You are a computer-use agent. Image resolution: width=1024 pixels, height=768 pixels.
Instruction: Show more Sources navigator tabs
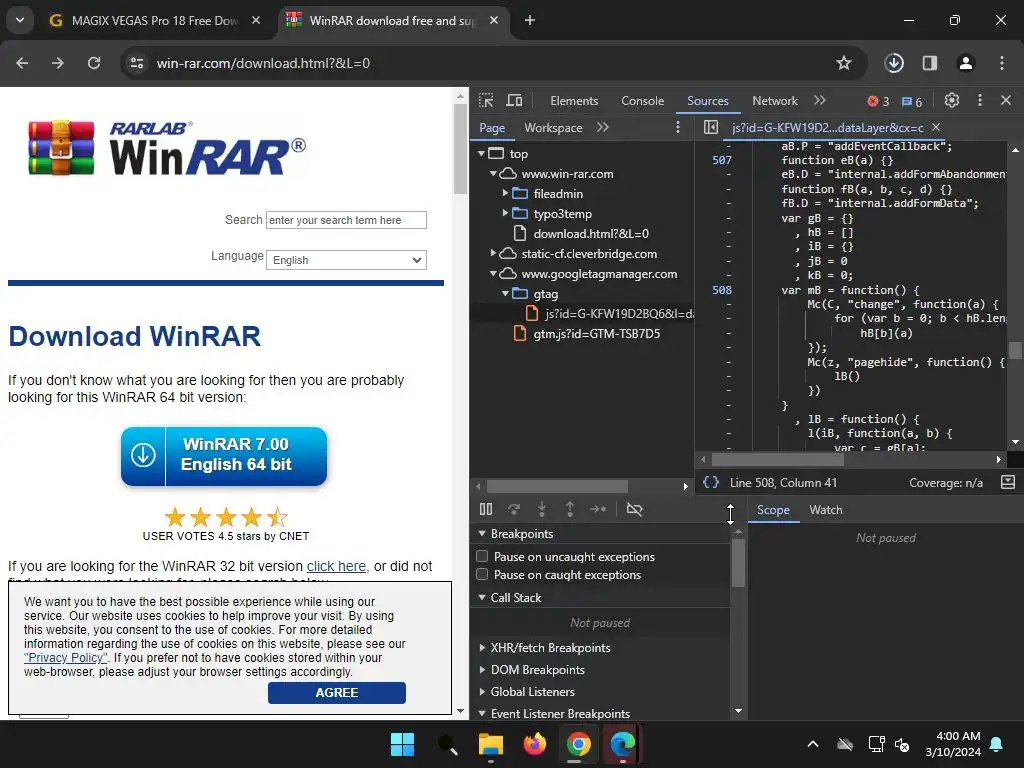tap(602, 127)
